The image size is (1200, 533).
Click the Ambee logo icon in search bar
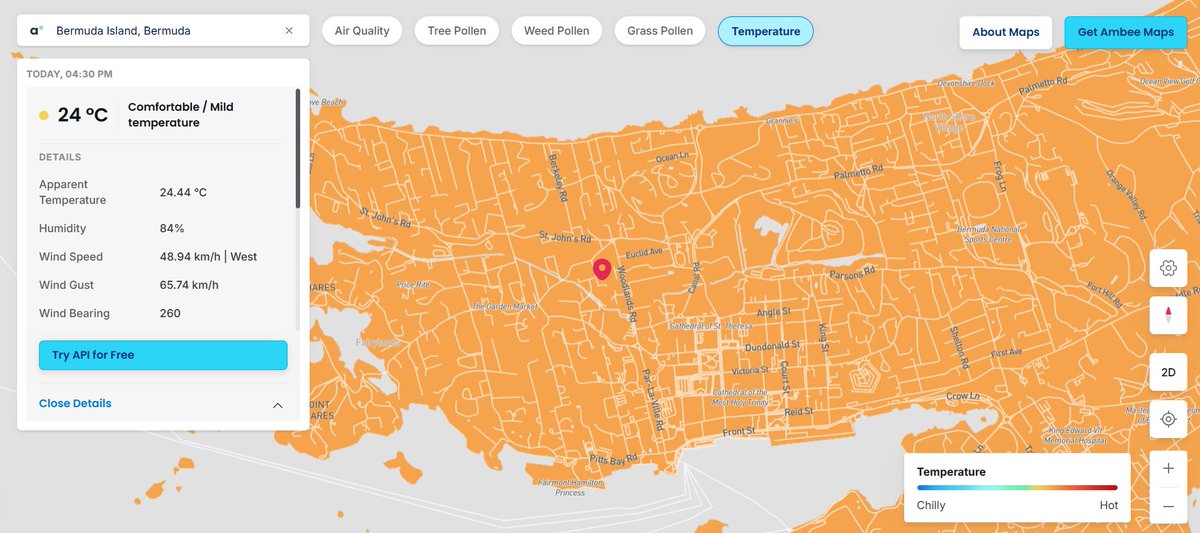pyautogui.click(x=36, y=31)
